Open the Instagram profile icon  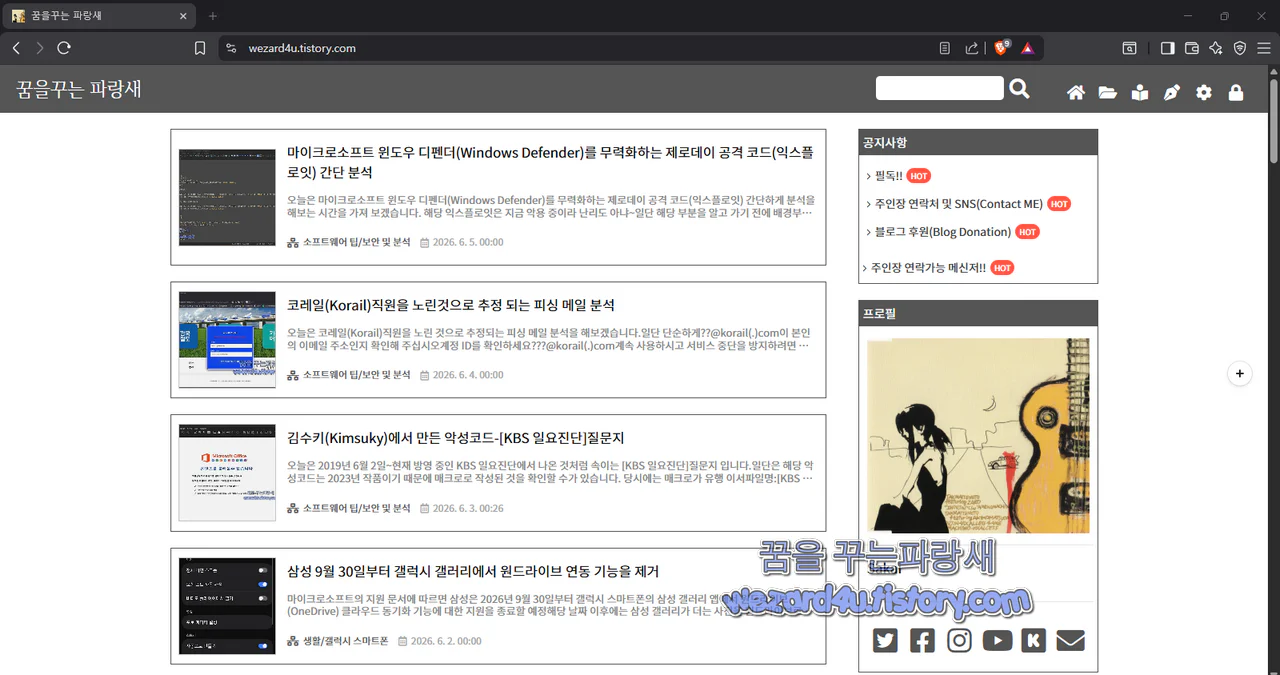point(959,640)
